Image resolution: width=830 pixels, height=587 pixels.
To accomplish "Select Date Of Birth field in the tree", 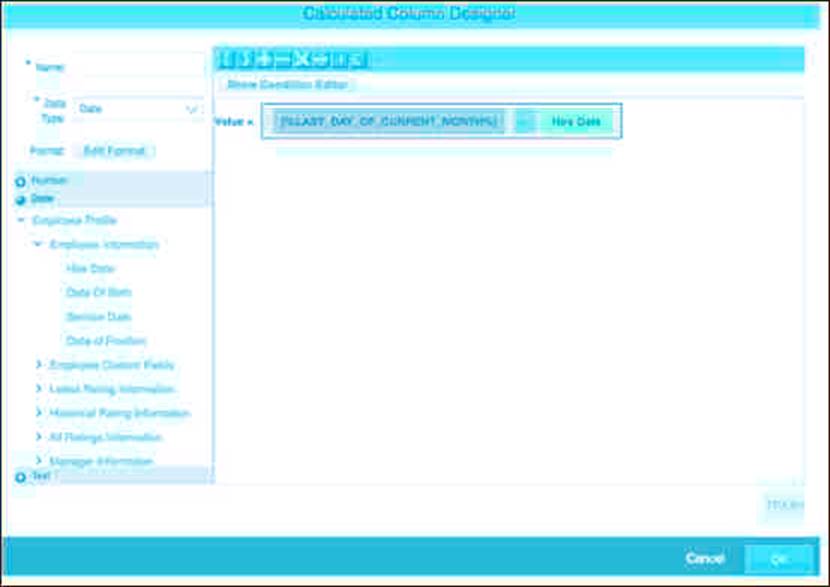I will 98,293.
